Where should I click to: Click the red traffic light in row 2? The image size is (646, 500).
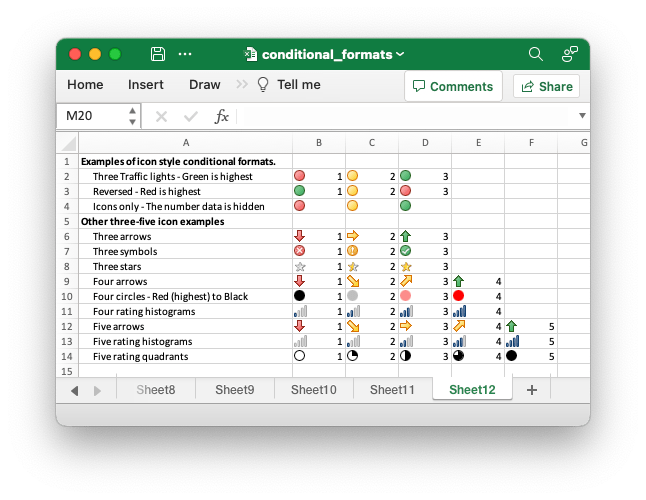click(x=300, y=176)
